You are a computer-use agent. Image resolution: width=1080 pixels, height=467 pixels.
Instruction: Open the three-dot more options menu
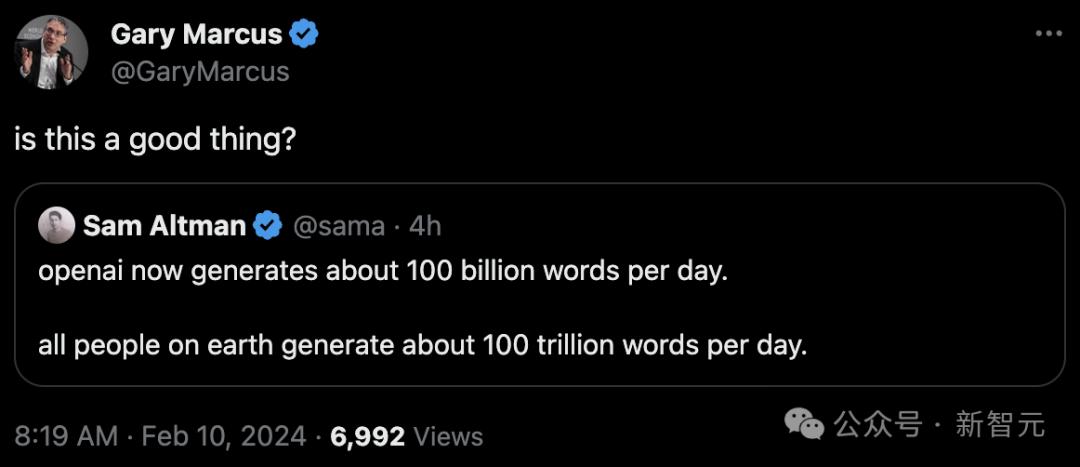pos(1047,34)
